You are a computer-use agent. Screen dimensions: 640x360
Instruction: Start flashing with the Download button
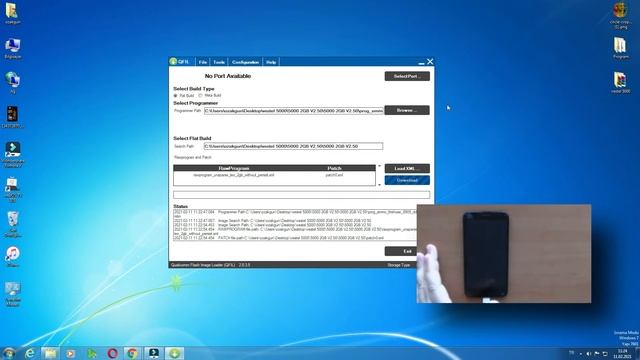click(407, 180)
